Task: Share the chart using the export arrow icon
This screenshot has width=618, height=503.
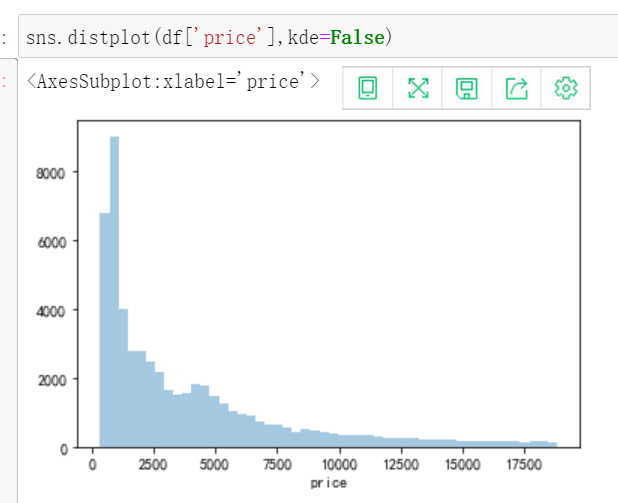Action: [516, 88]
